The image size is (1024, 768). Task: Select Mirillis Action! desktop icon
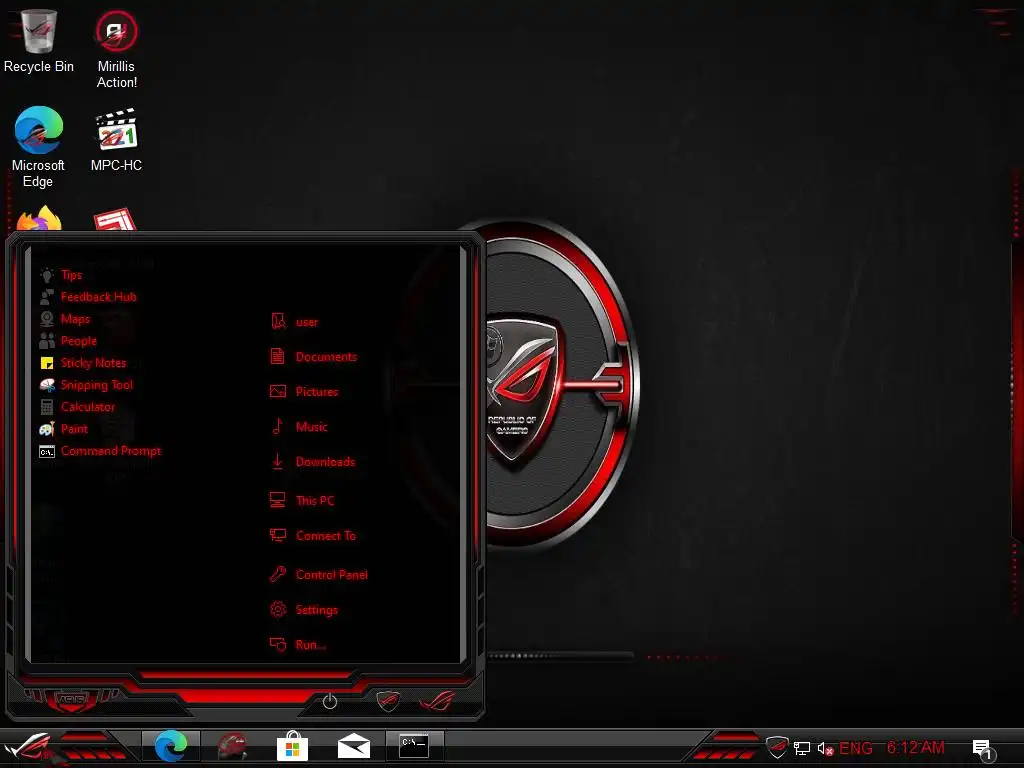[116, 49]
